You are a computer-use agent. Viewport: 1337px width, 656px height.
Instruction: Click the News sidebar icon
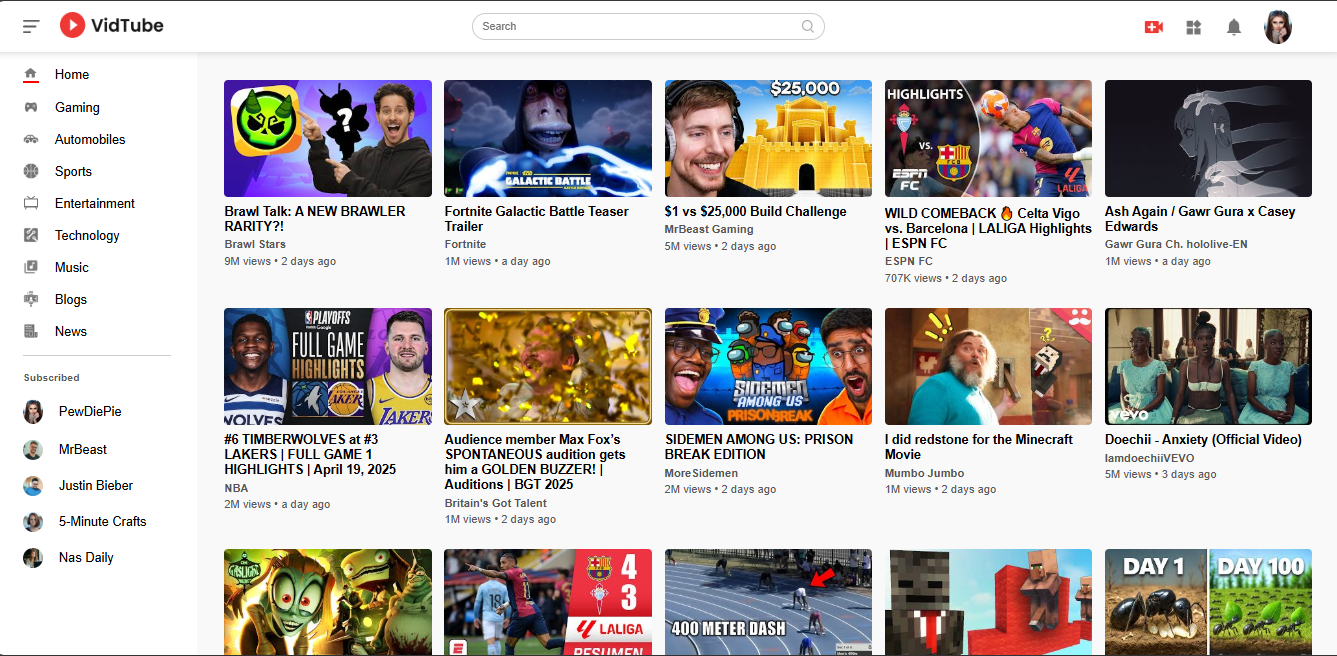coord(31,331)
